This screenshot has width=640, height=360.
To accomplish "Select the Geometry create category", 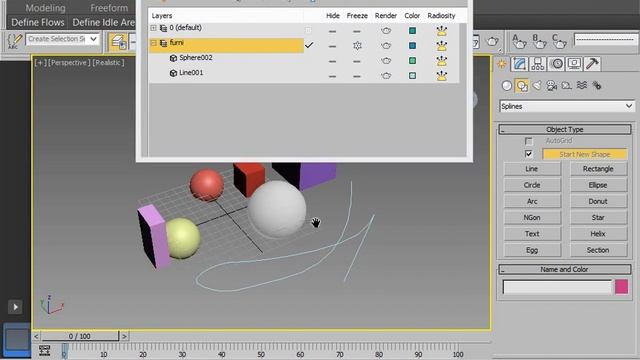I will click(x=507, y=86).
